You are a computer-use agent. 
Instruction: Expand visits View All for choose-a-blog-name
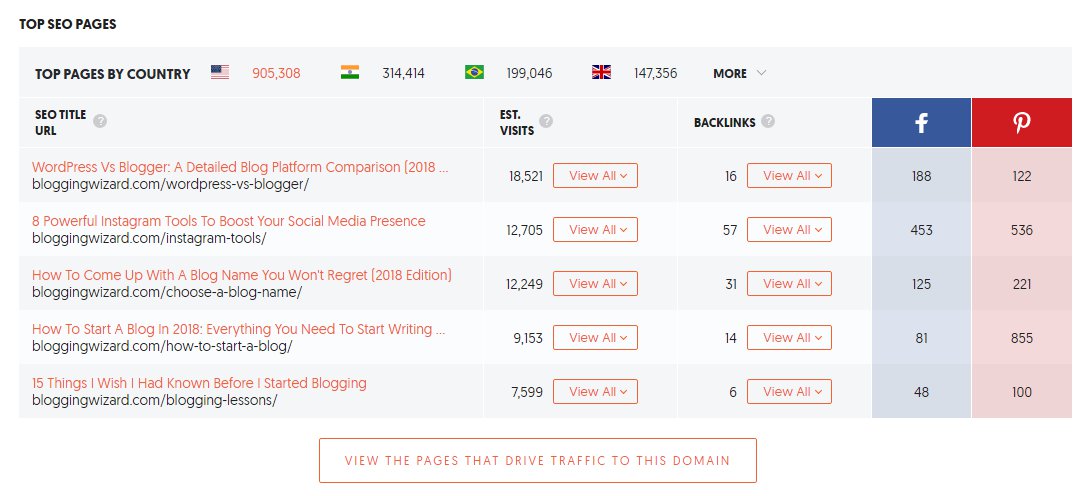tap(596, 284)
